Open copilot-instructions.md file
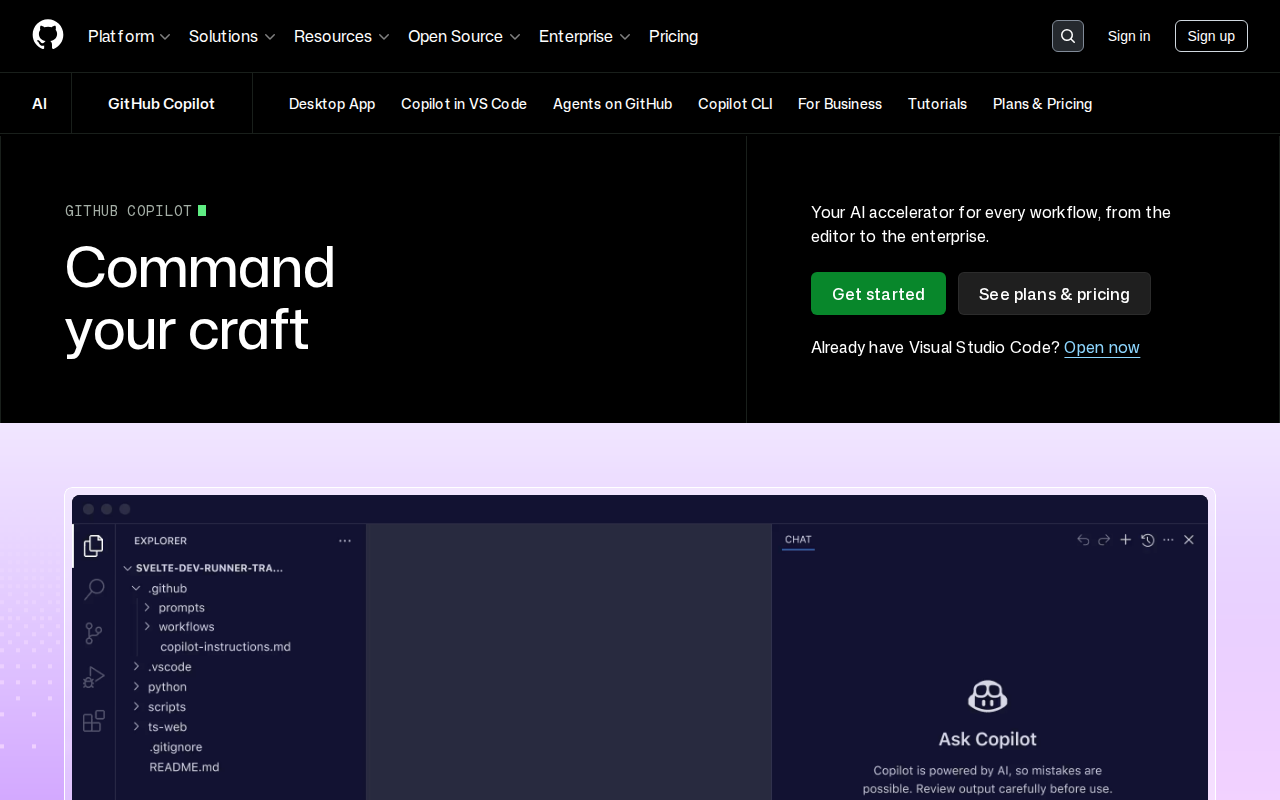 225,647
